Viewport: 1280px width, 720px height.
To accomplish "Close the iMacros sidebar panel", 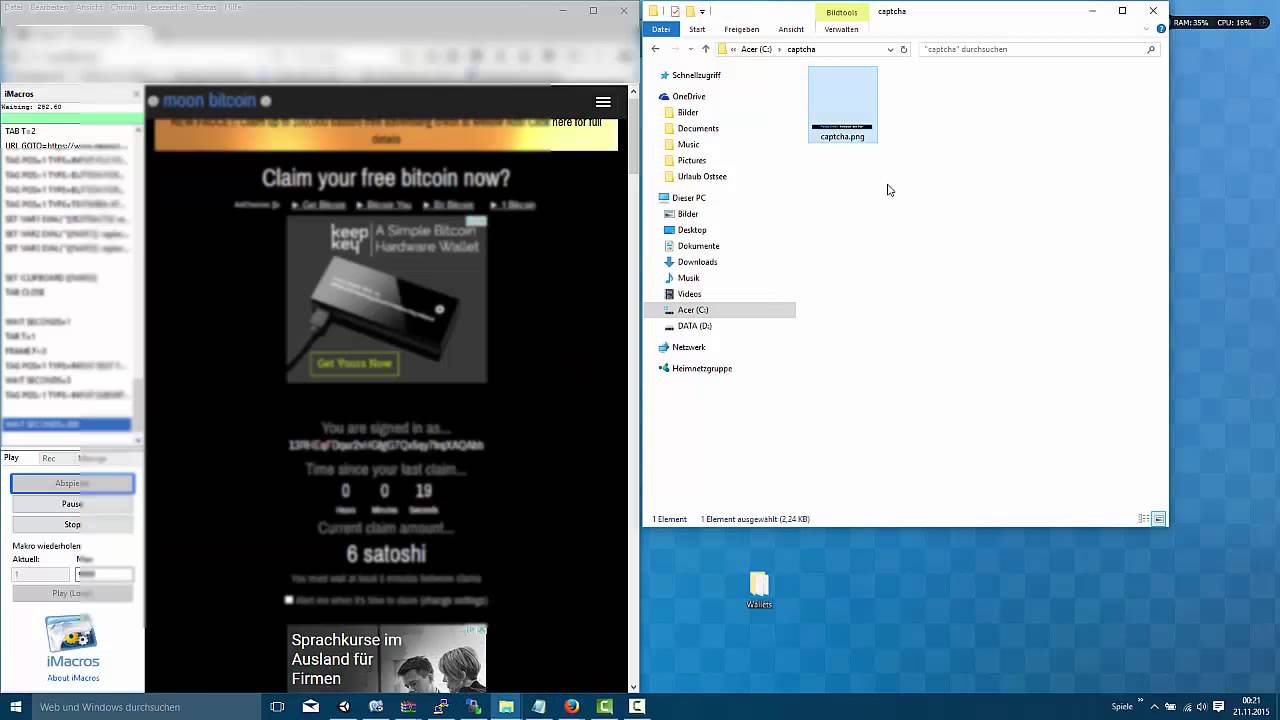I will (137, 94).
